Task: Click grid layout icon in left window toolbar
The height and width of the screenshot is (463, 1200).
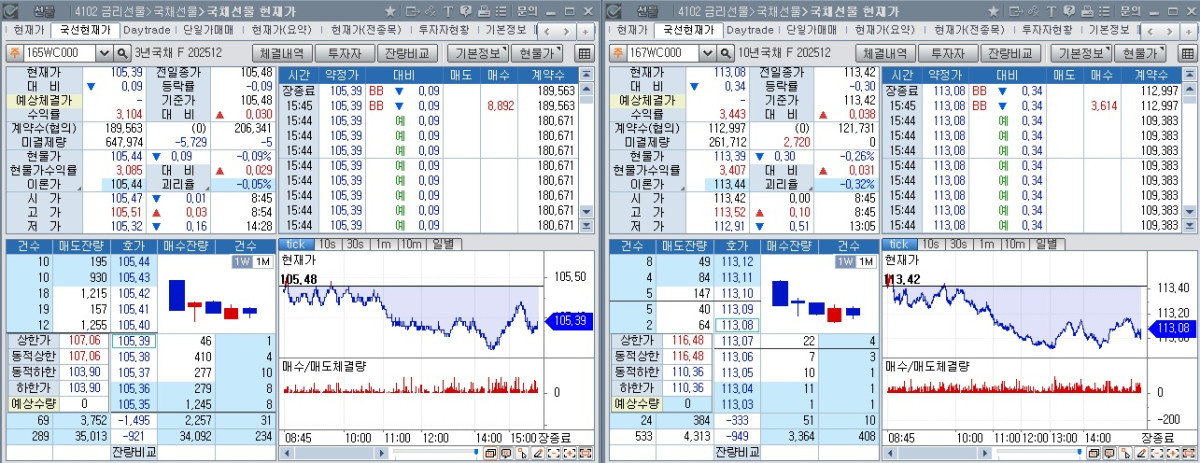Action: [x=585, y=53]
